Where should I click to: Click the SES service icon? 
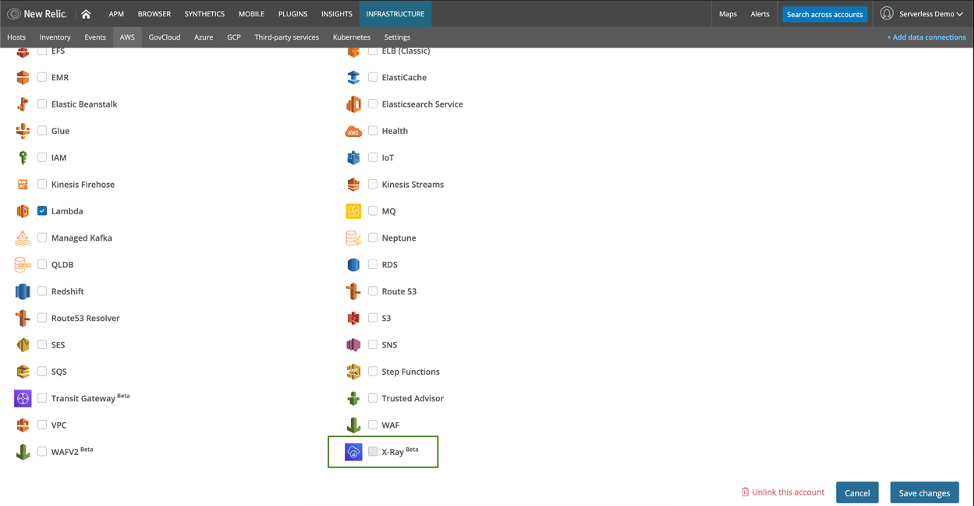tap(23, 345)
